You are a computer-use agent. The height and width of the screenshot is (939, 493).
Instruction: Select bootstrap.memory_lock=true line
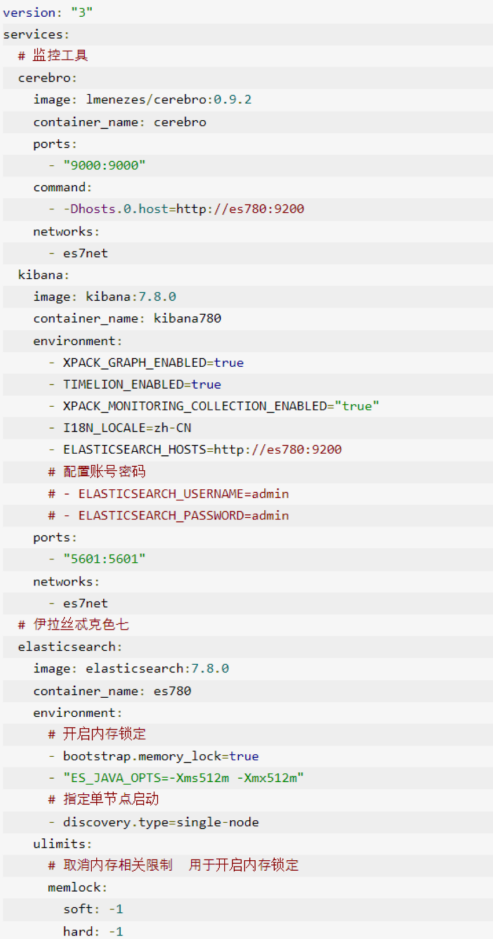(x=153, y=756)
